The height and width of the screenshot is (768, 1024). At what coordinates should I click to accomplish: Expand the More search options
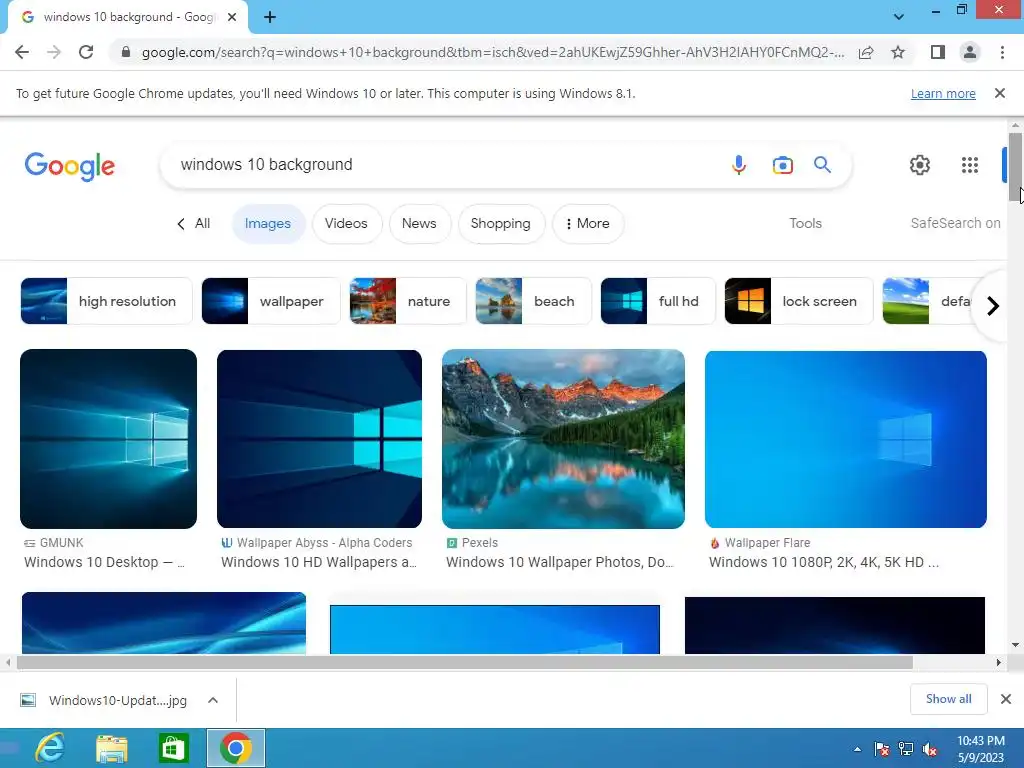click(x=588, y=223)
